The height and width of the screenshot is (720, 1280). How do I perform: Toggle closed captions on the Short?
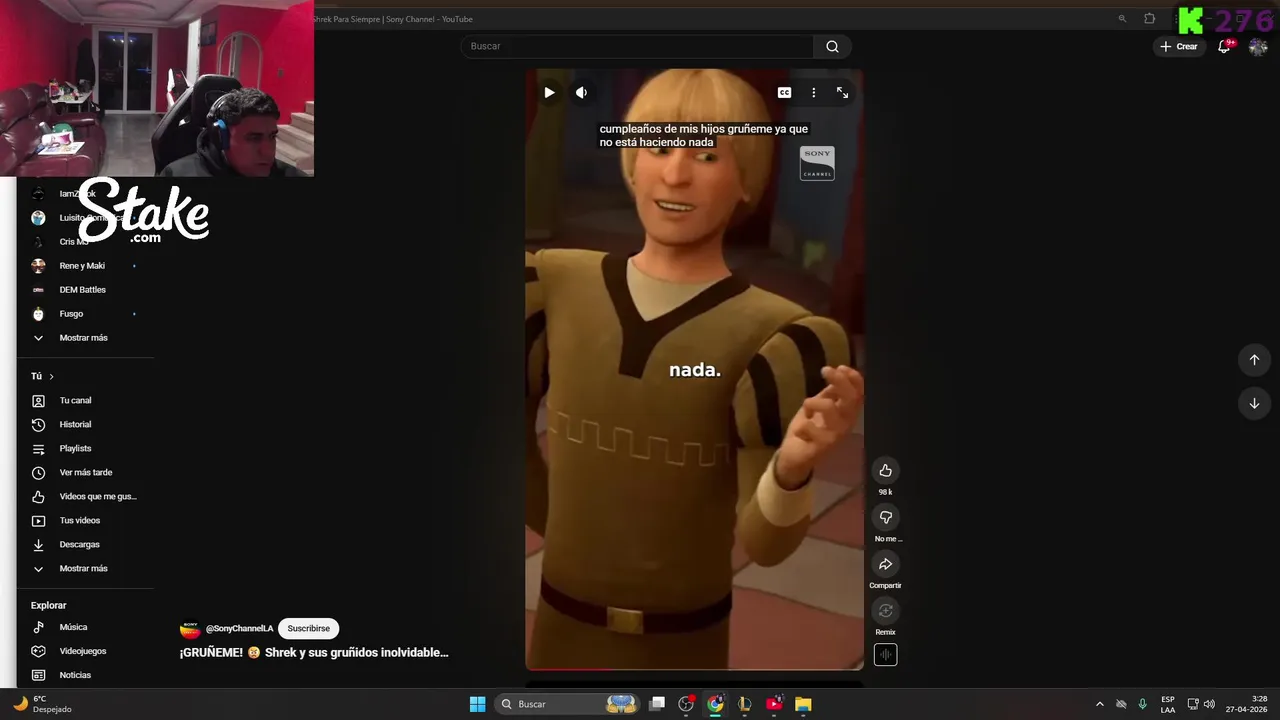tap(785, 92)
